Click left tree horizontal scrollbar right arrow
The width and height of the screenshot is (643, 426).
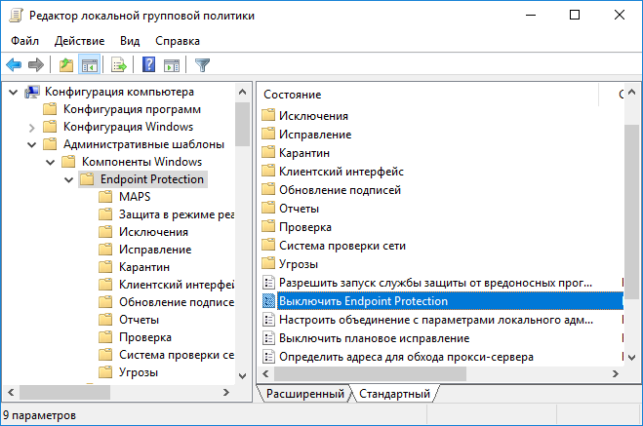(x=226, y=392)
